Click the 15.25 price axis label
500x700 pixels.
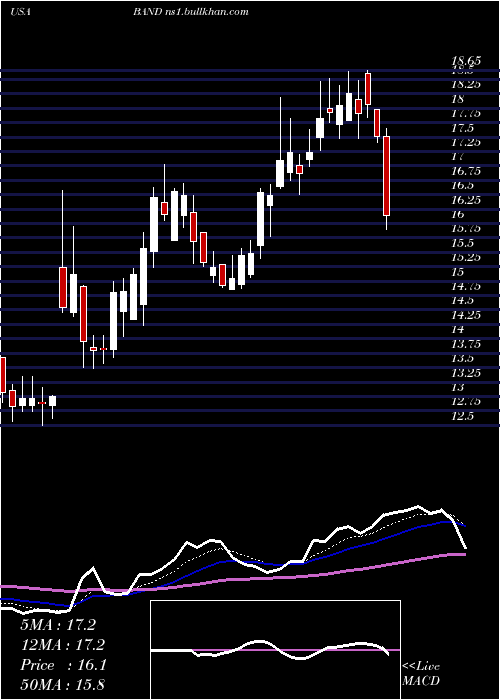[466, 258]
